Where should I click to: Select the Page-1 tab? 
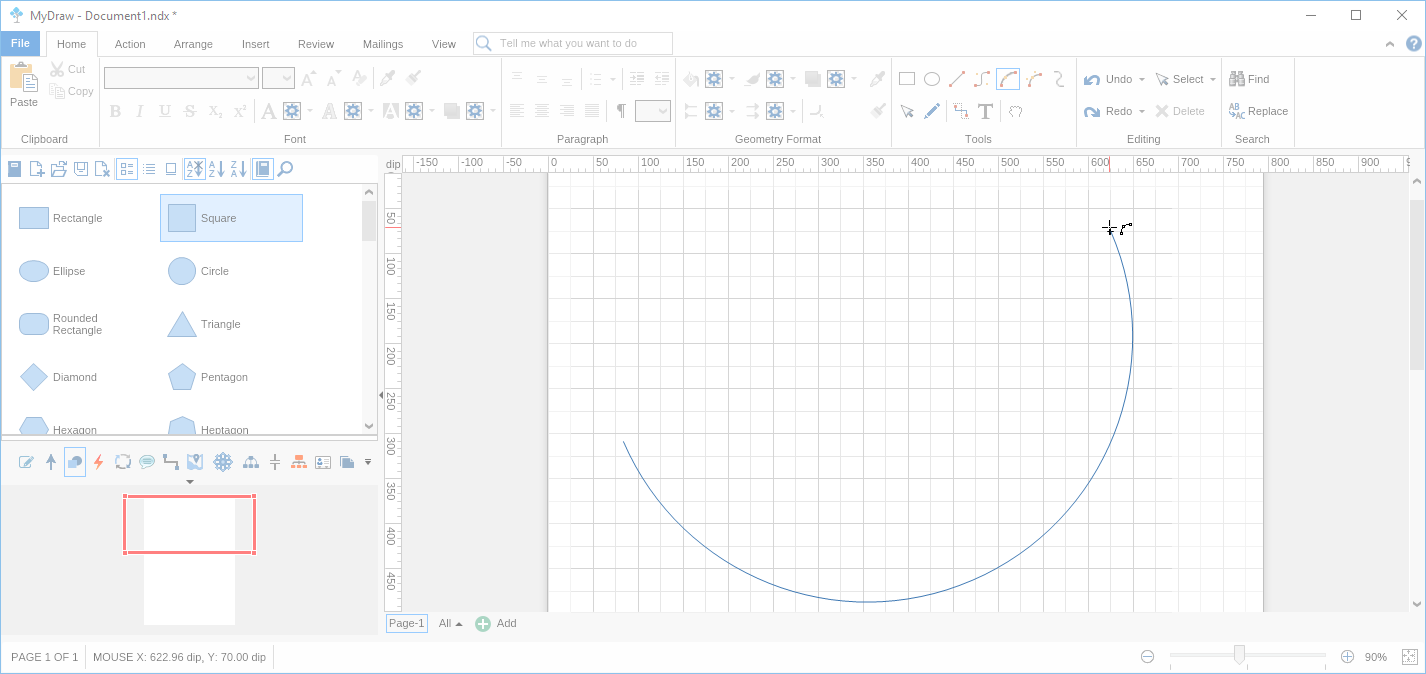coord(407,623)
